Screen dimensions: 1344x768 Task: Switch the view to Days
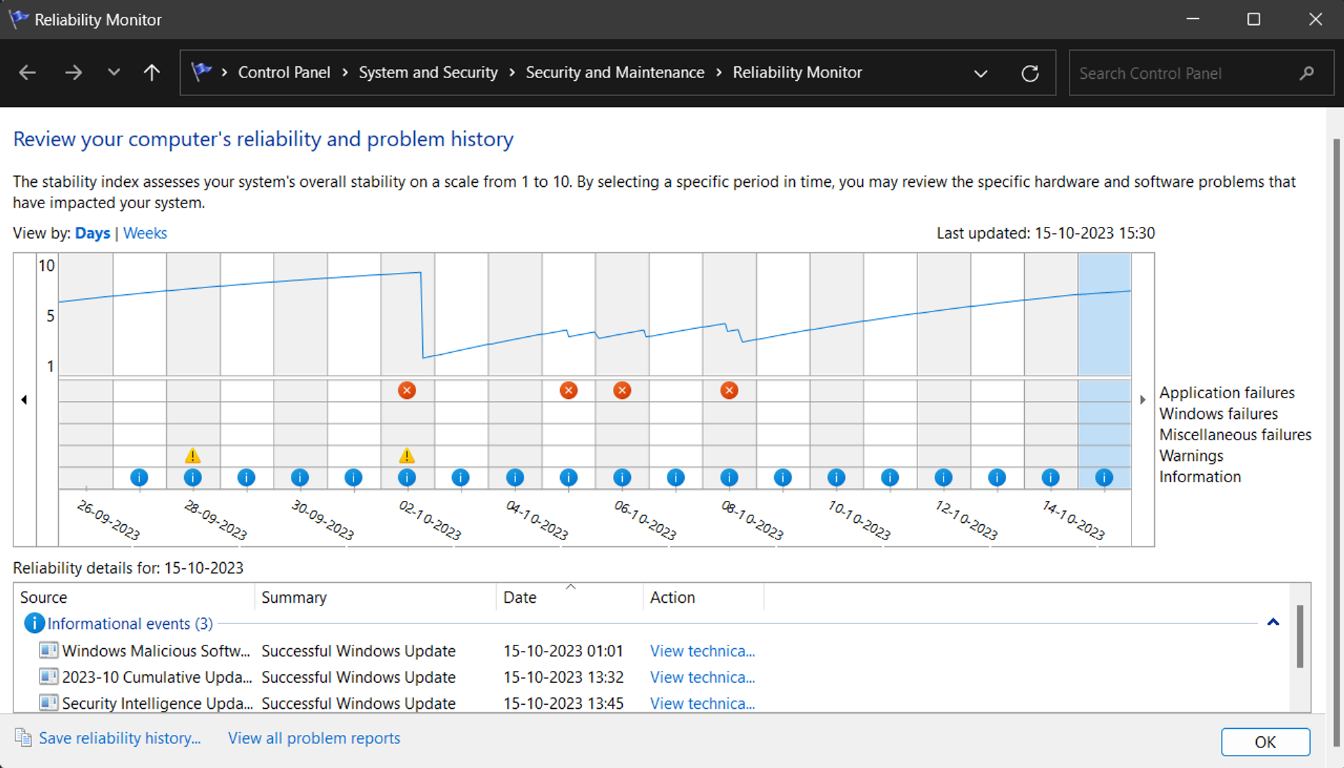click(x=92, y=233)
